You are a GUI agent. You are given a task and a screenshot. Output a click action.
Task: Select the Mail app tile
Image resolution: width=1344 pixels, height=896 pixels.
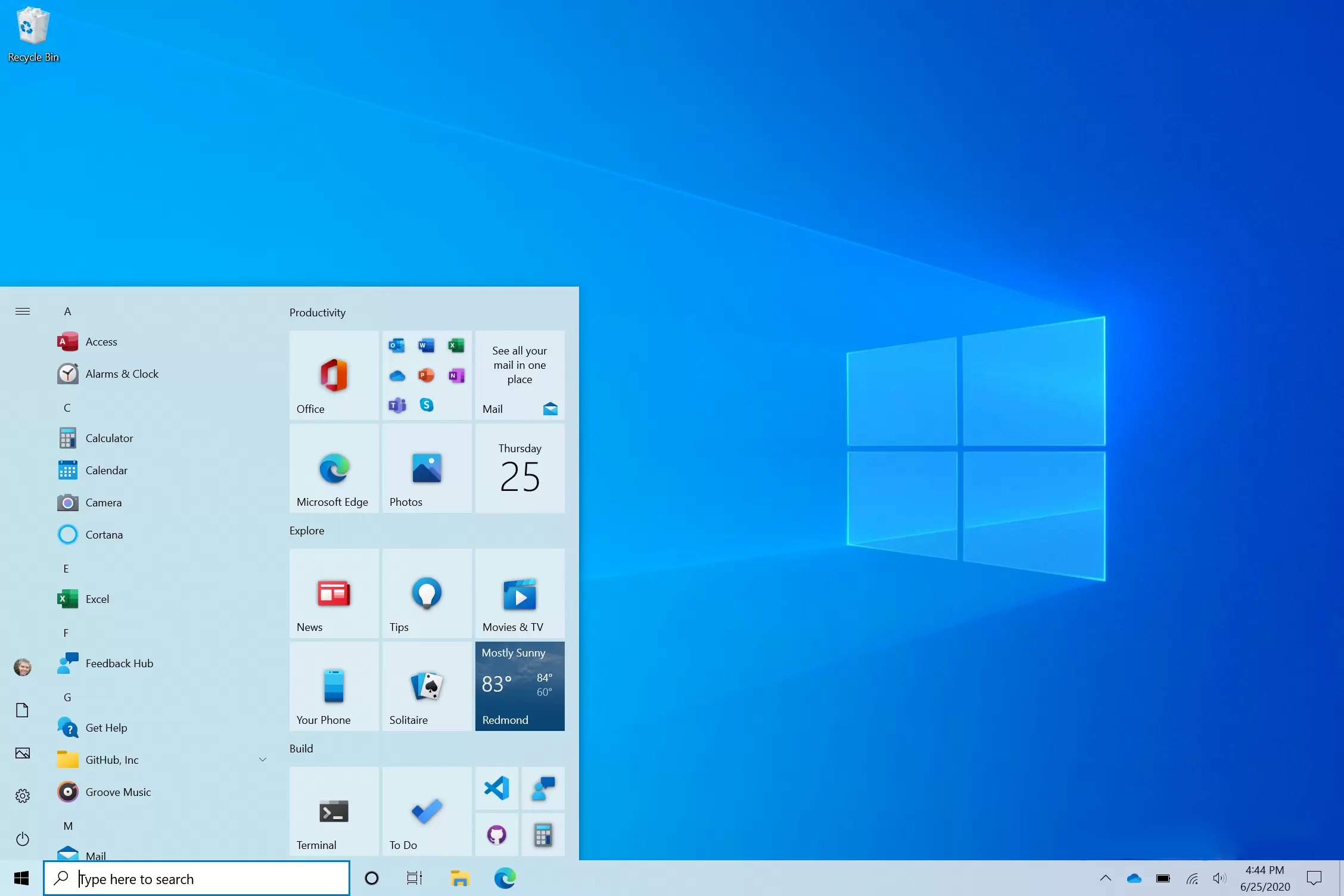pos(519,374)
